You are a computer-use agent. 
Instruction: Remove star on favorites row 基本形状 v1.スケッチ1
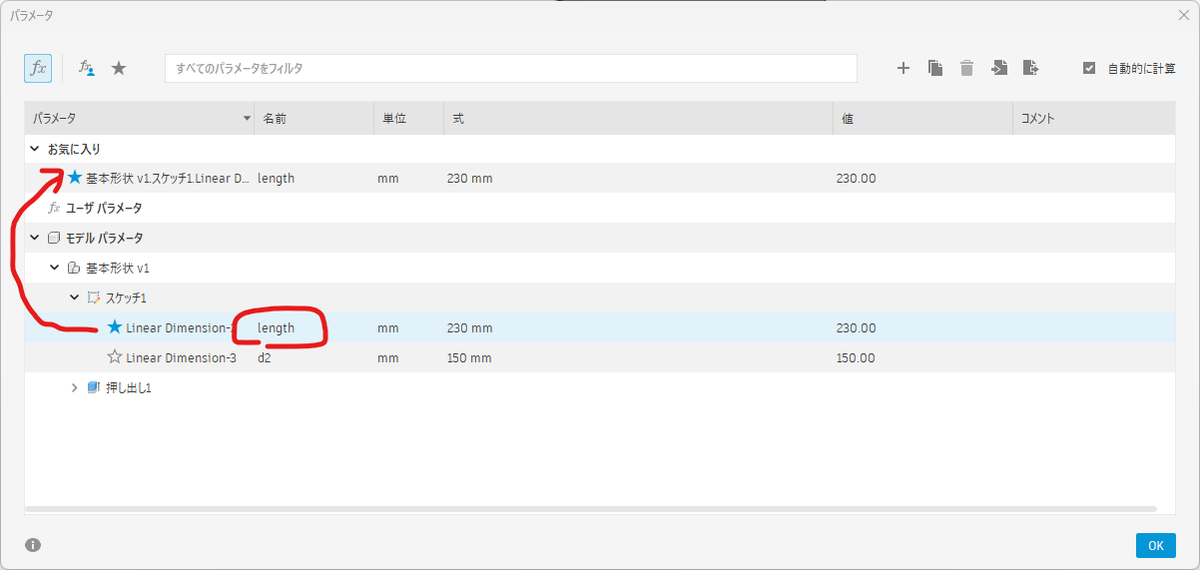tap(75, 178)
